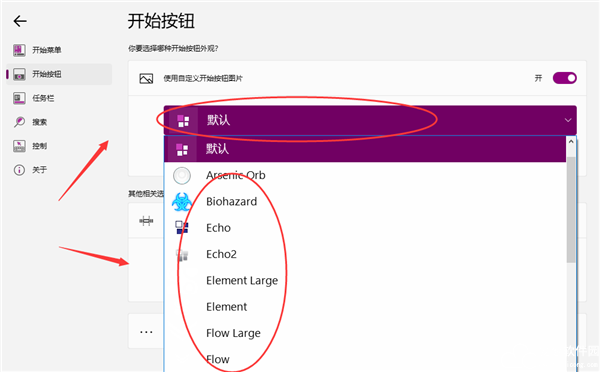Click the Echo squares icon
Image resolution: width=600 pixels, height=372 pixels.
pyautogui.click(x=182, y=227)
